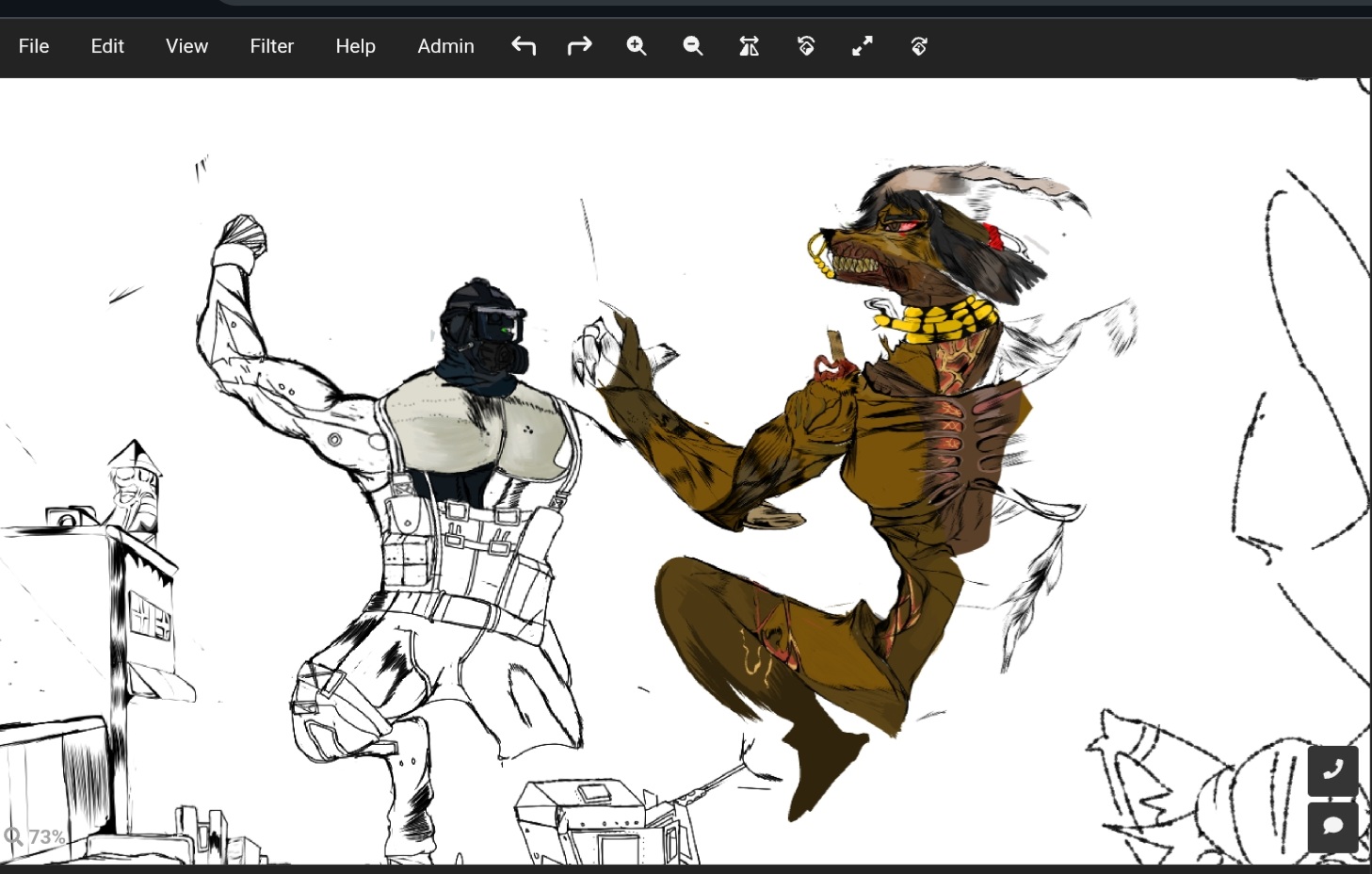Rotate the canvas clockwise
The image size is (1372, 874).
pos(919,46)
